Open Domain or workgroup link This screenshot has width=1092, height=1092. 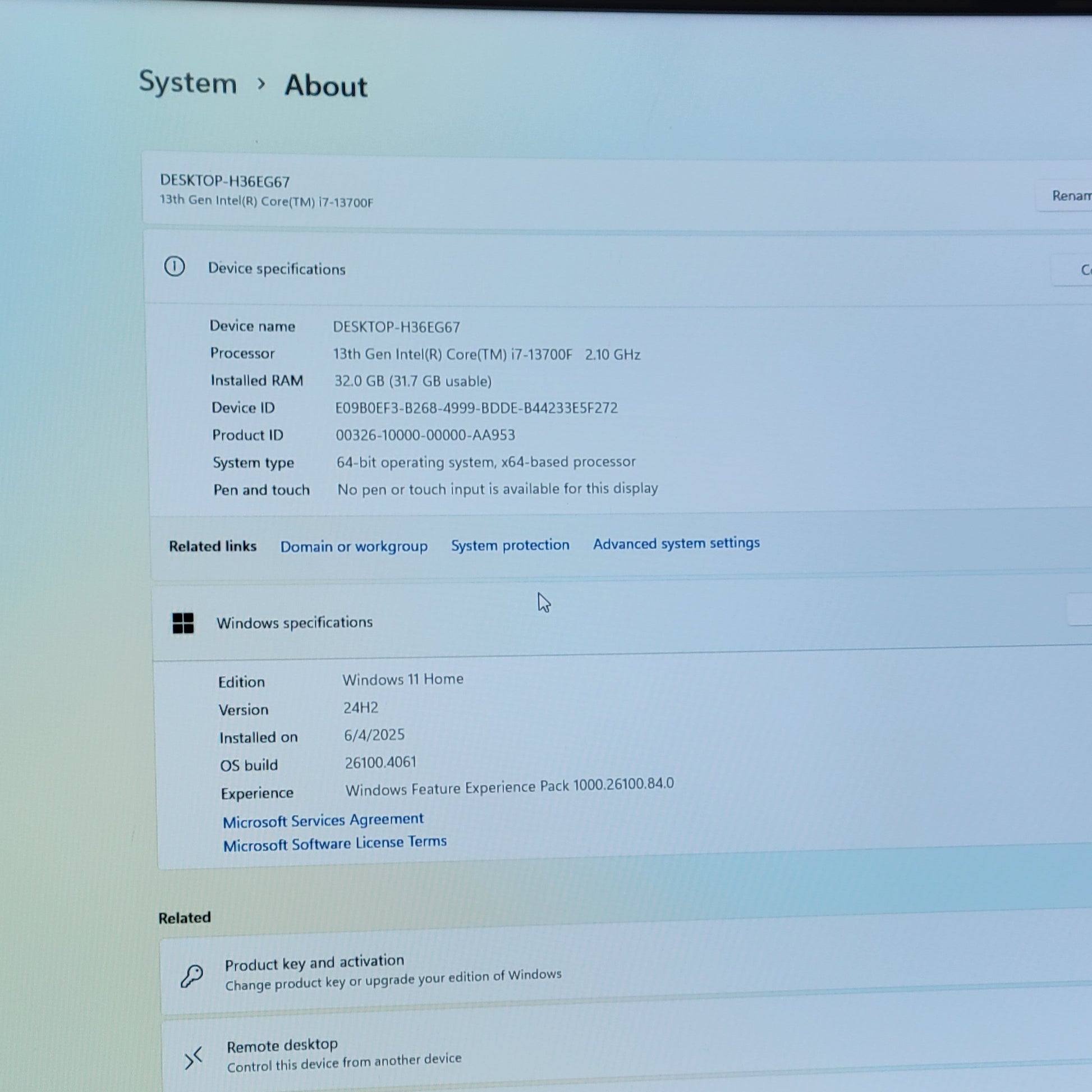click(354, 547)
